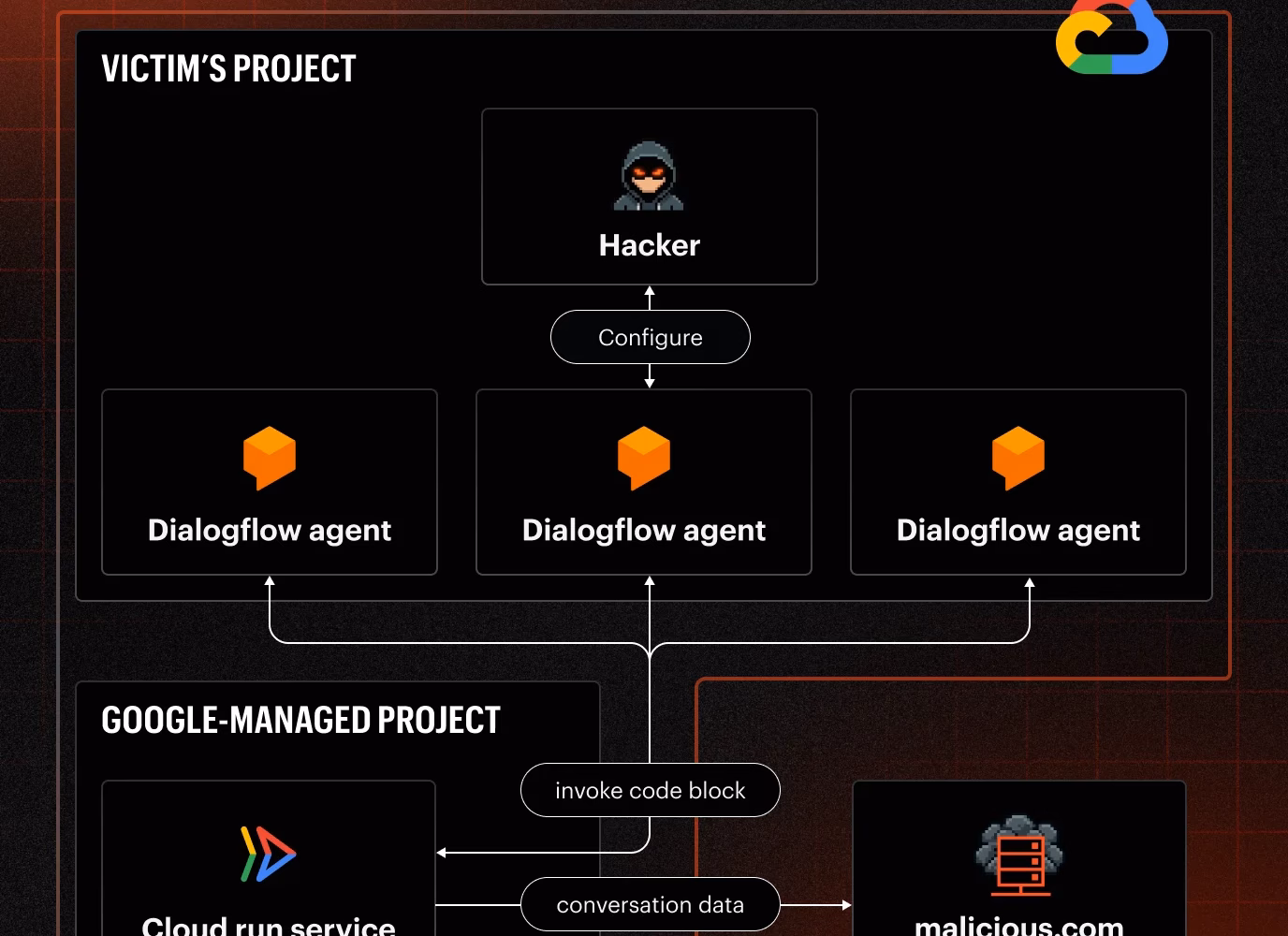1288x936 pixels.
Task: Click the GOOGLE-MANAGED PROJECT heading
Action: tap(300, 720)
